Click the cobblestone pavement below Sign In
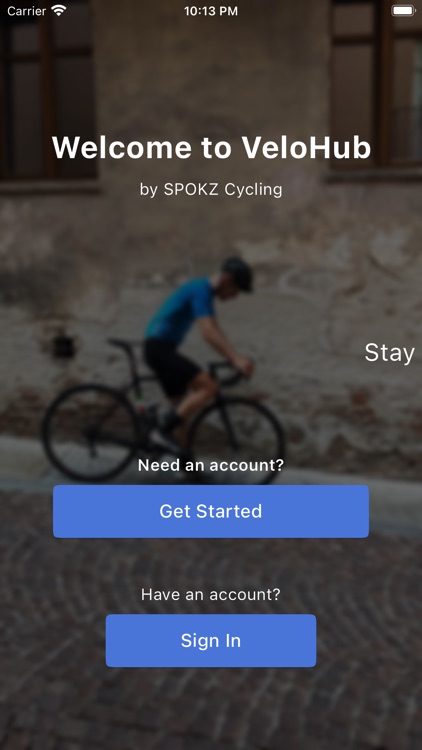The height and width of the screenshot is (750, 422). 211,708
